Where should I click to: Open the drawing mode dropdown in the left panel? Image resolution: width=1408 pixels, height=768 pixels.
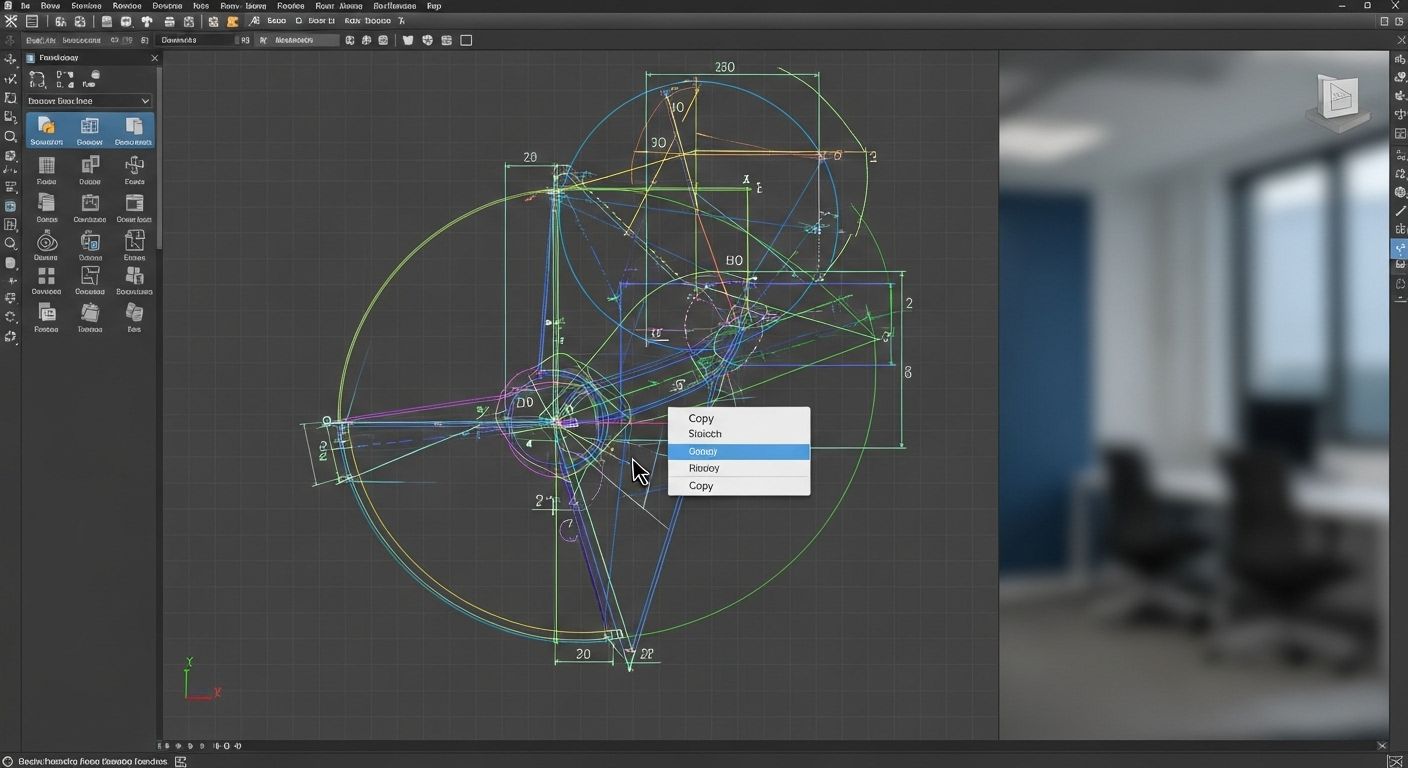88,101
